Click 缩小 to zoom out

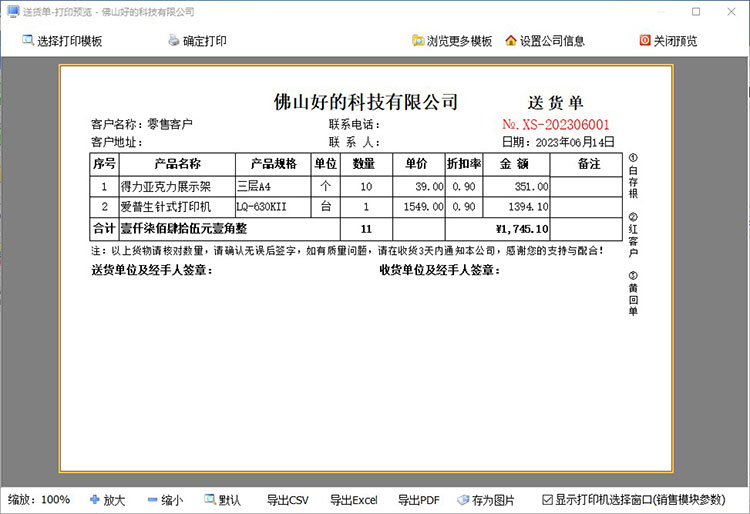click(165, 500)
